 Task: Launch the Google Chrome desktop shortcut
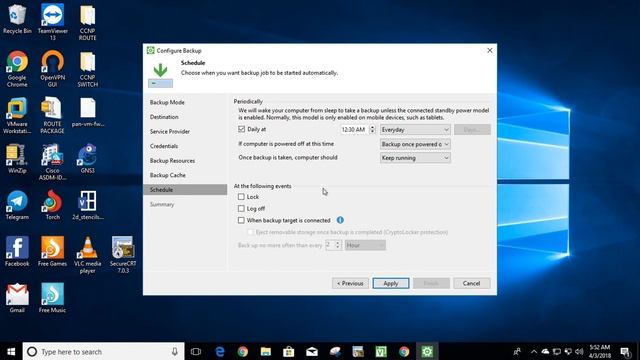click(x=17, y=69)
